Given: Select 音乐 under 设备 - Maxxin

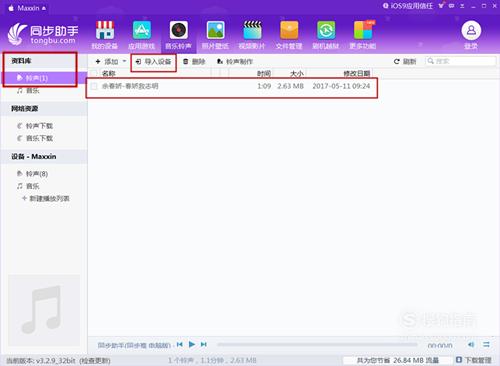Looking at the screenshot, I should tap(28, 186).
